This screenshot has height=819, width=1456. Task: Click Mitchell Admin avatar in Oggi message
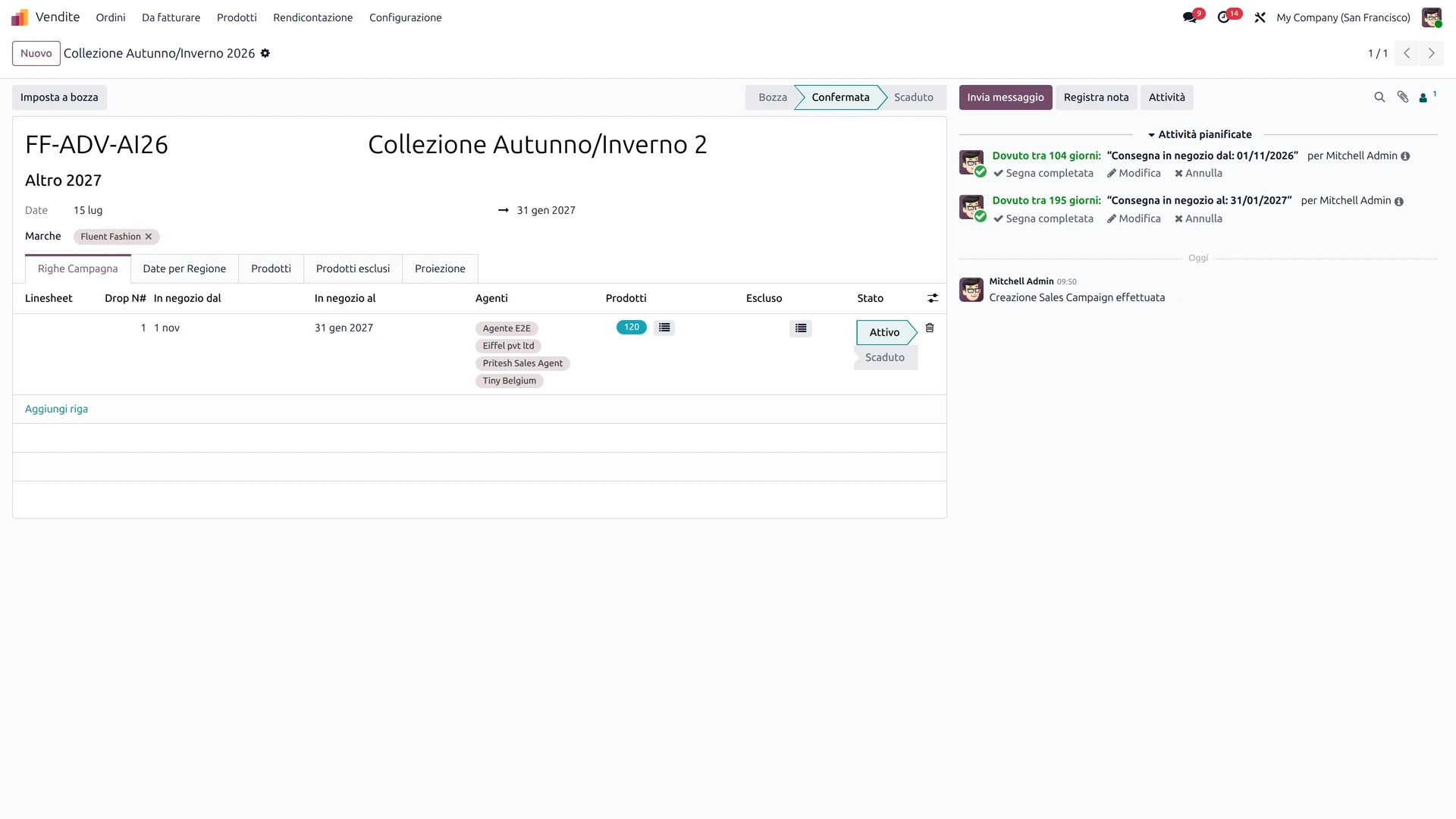coord(971,289)
